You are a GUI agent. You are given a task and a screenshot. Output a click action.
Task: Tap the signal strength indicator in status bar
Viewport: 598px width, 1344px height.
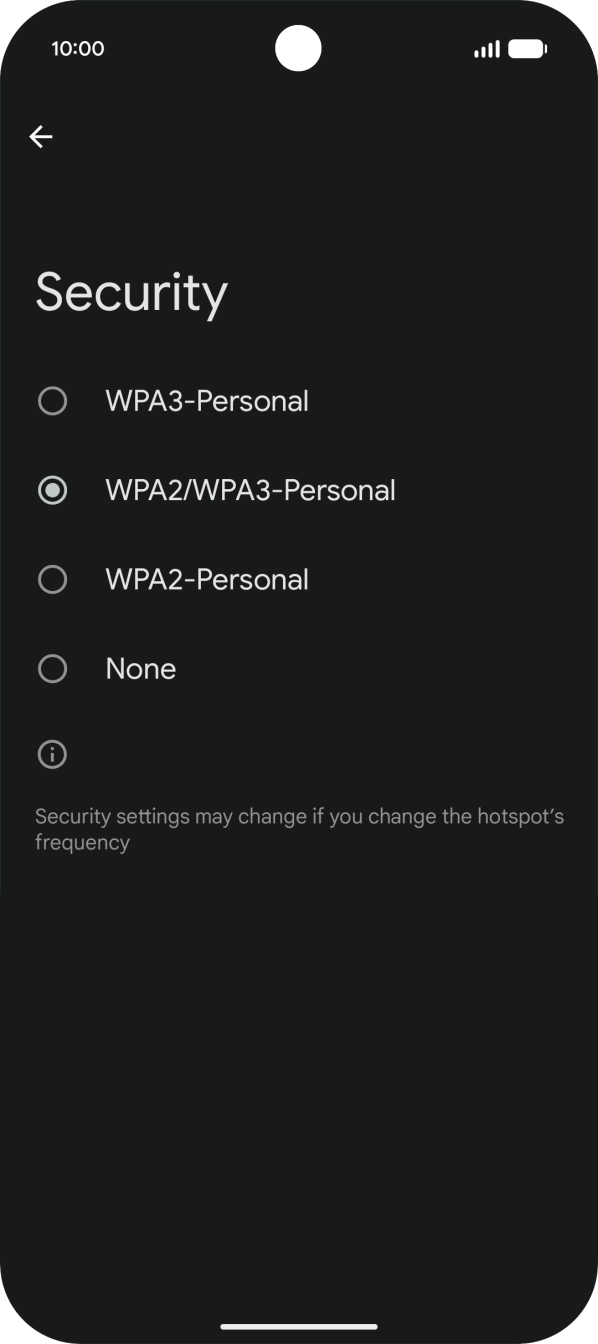pos(486,48)
